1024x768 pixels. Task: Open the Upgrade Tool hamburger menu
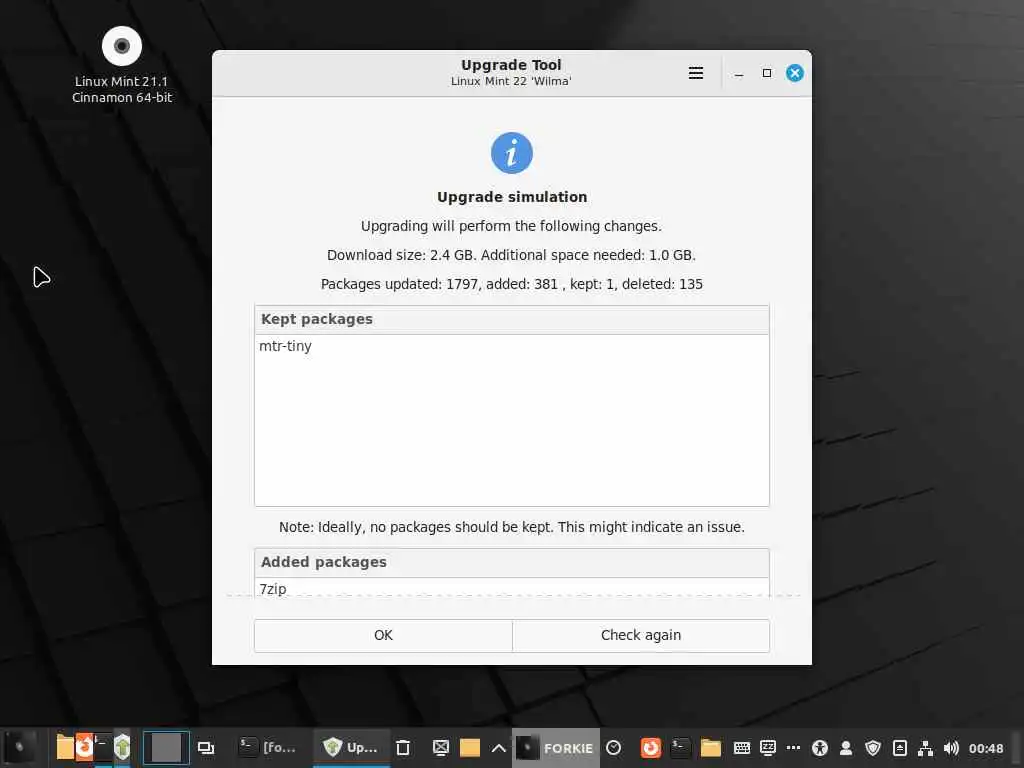[x=696, y=73]
